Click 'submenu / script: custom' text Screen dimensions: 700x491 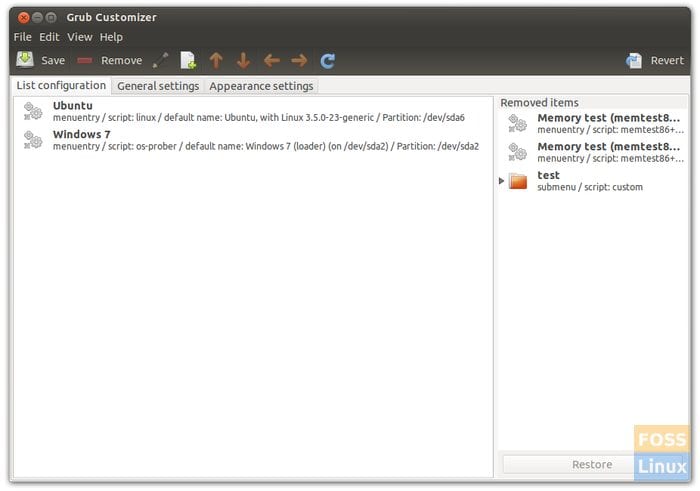(x=590, y=187)
